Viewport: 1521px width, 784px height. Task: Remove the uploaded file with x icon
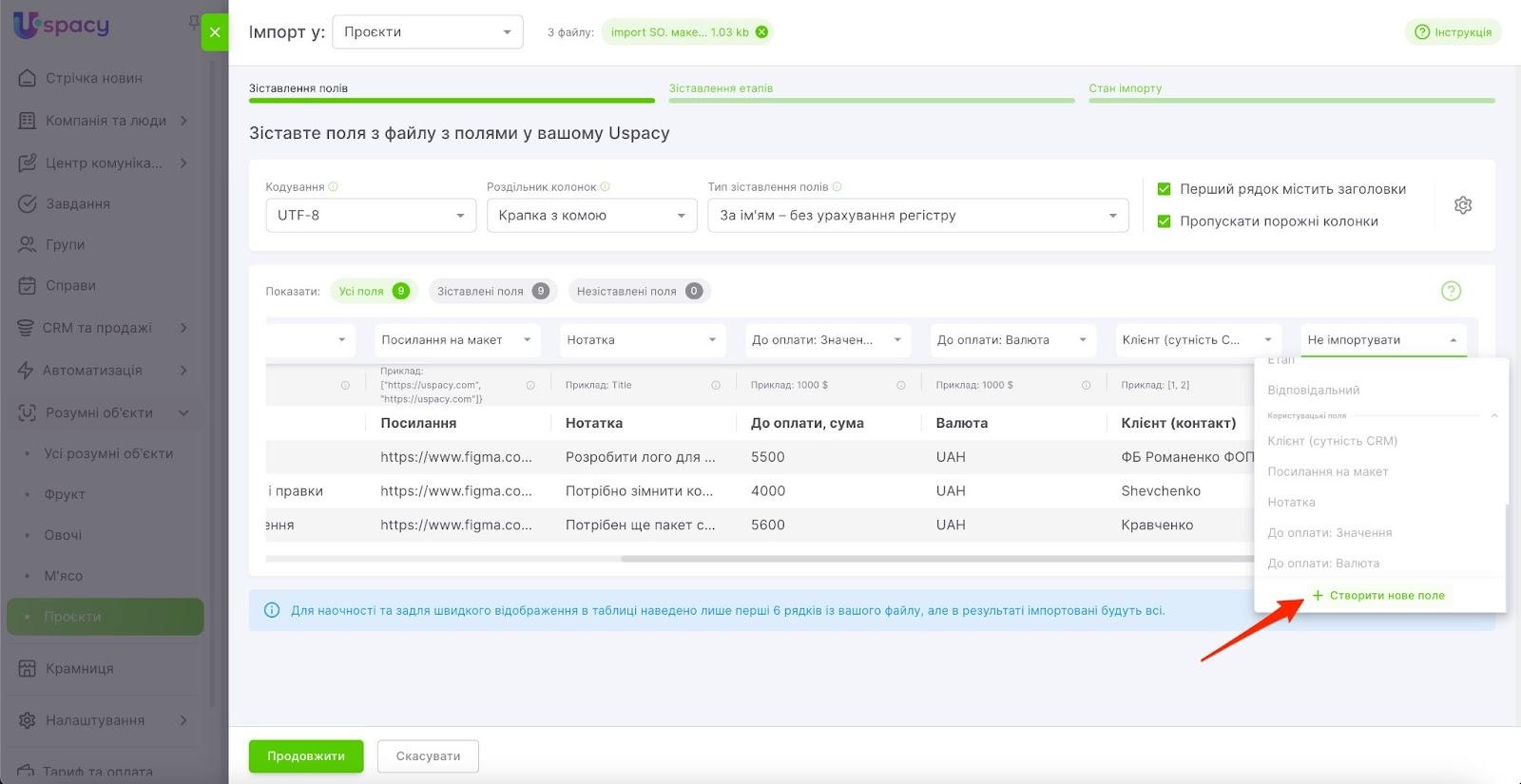pyautogui.click(x=761, y=32)
